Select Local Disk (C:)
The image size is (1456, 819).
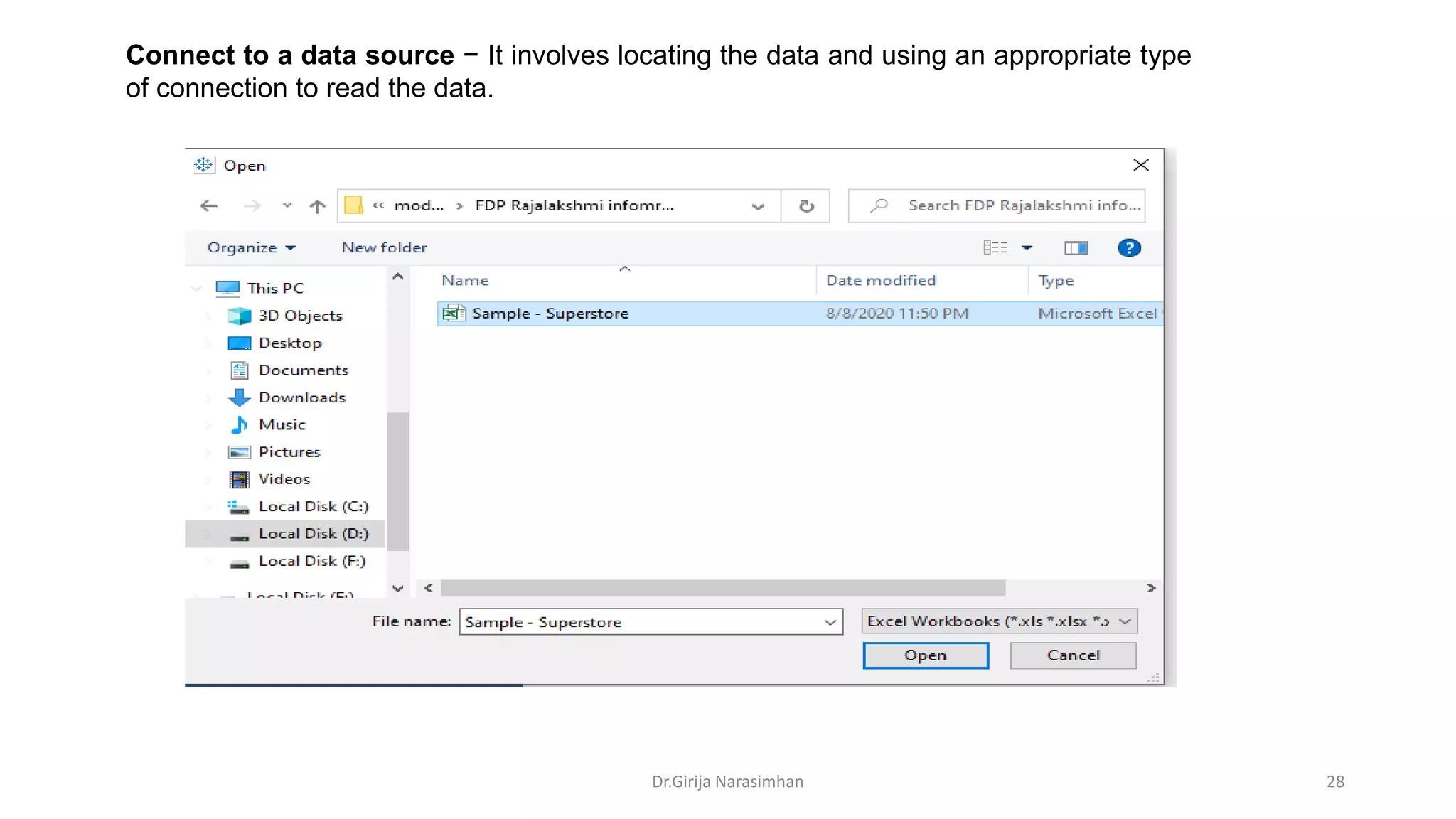(314, 507)
